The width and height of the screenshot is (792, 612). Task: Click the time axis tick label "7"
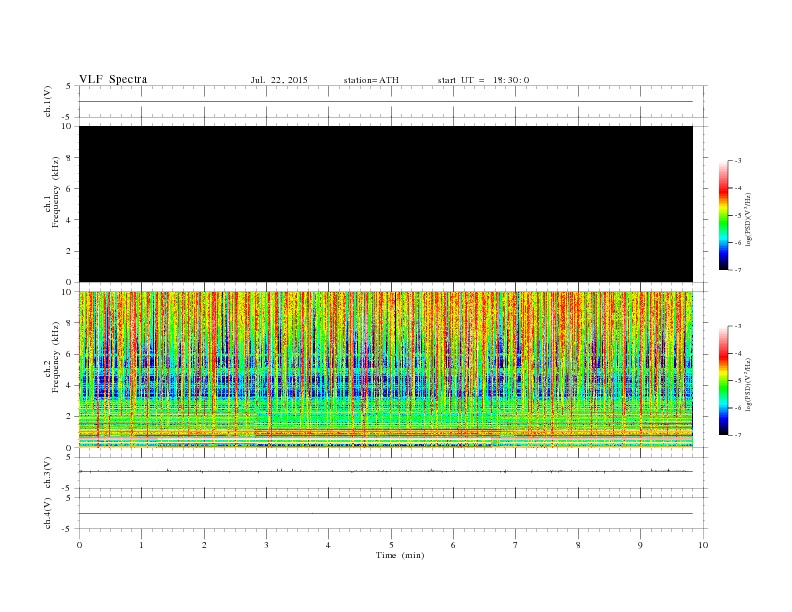pyautogui.click(x=516, y=545)
